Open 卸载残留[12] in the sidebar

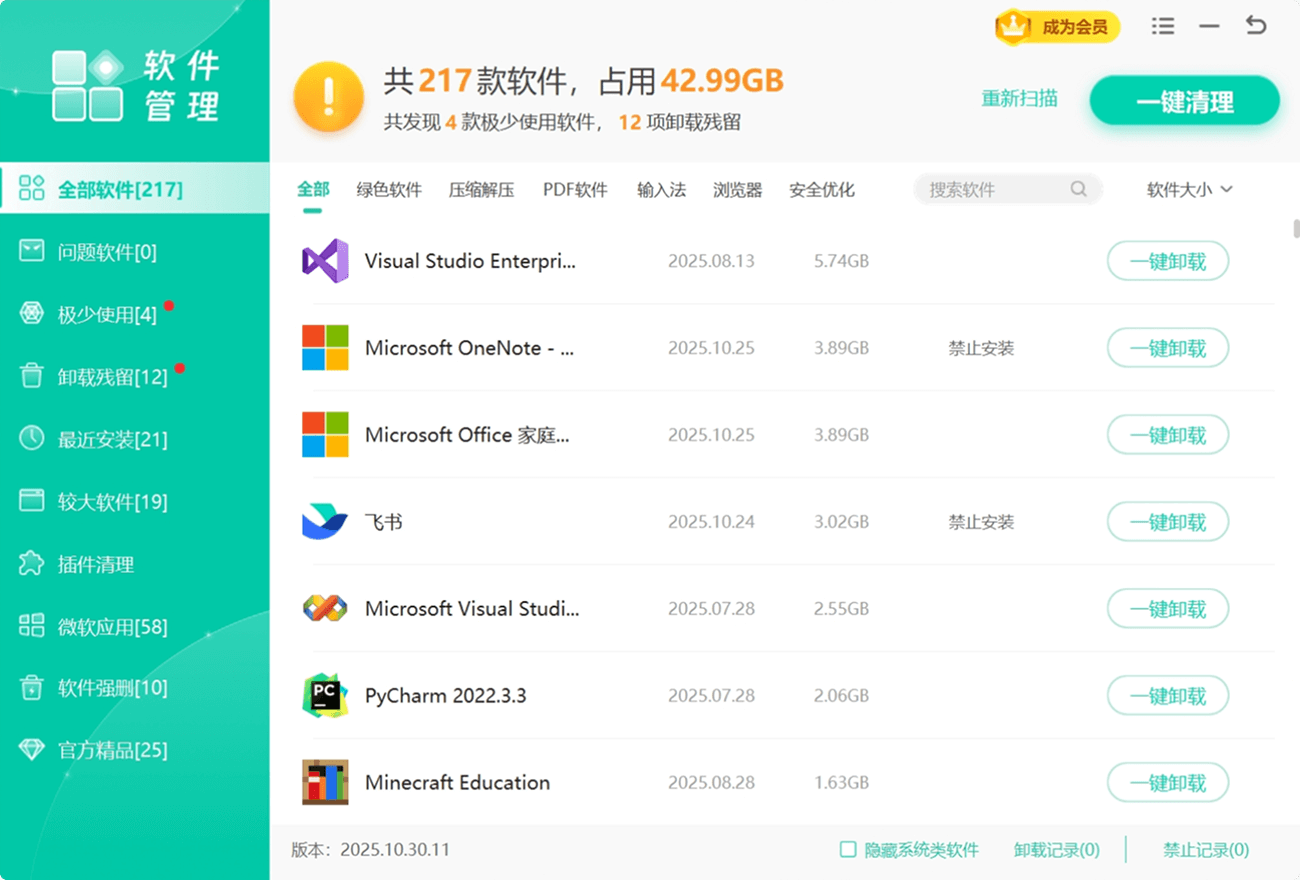[x=112, y=377]
